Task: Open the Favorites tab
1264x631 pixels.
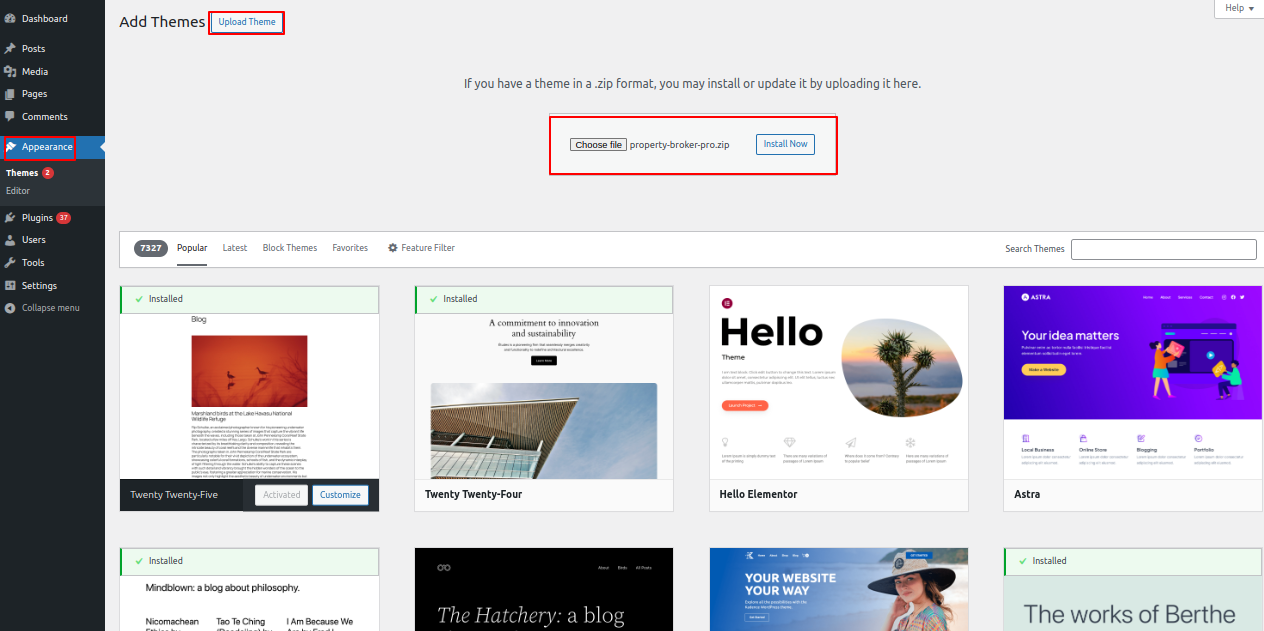Action: click(350, 248)
